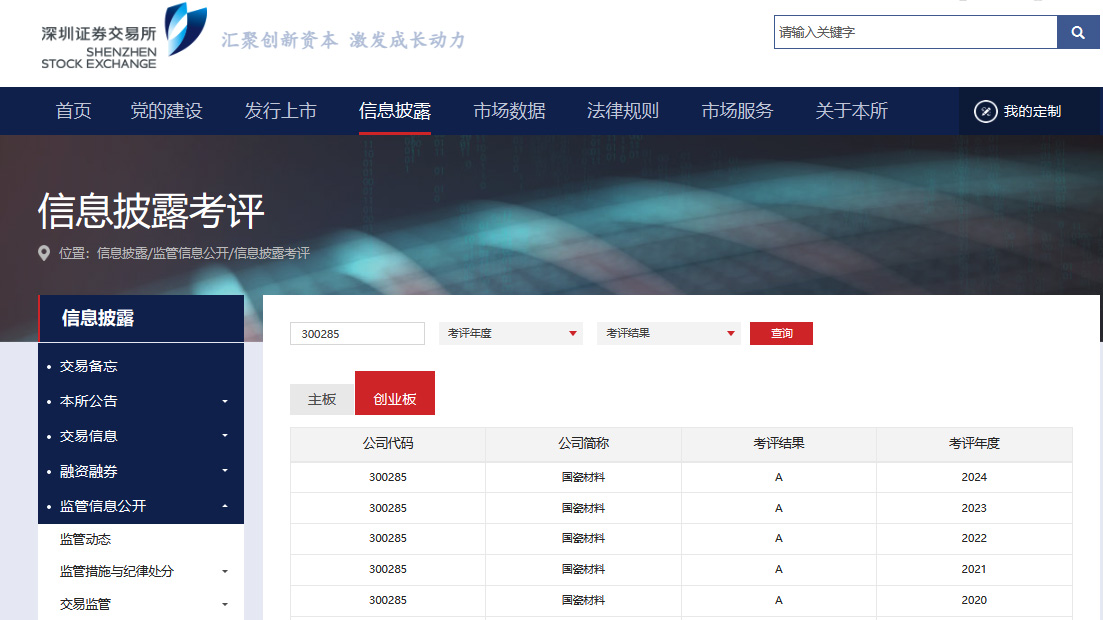Click the company code input field

[357, 334]
